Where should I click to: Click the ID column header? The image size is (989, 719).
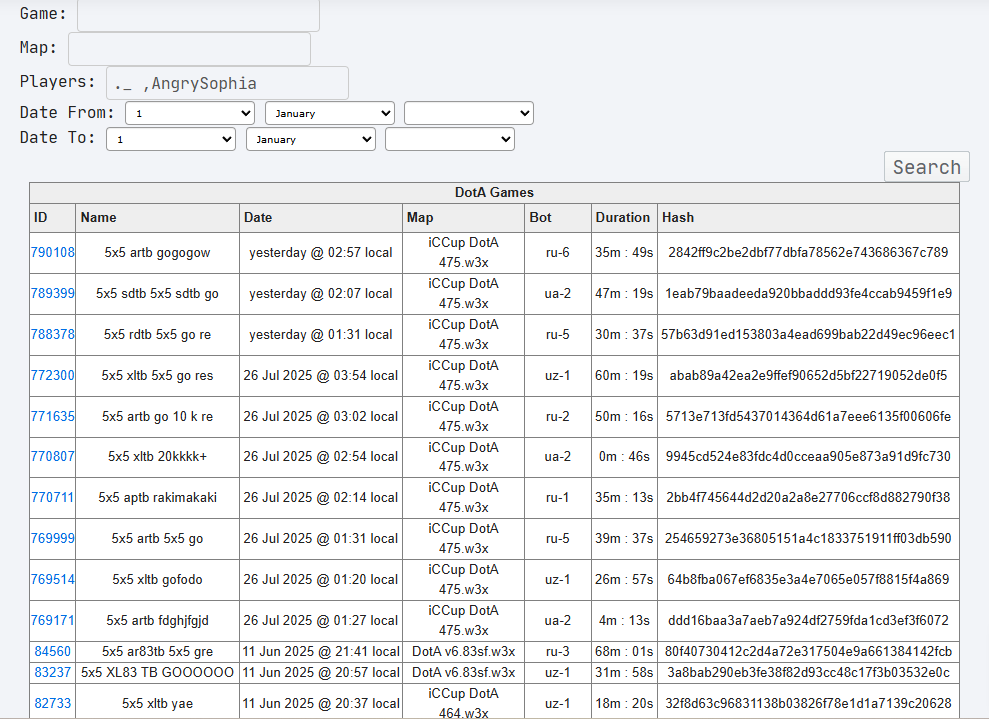tap(52, 218)
